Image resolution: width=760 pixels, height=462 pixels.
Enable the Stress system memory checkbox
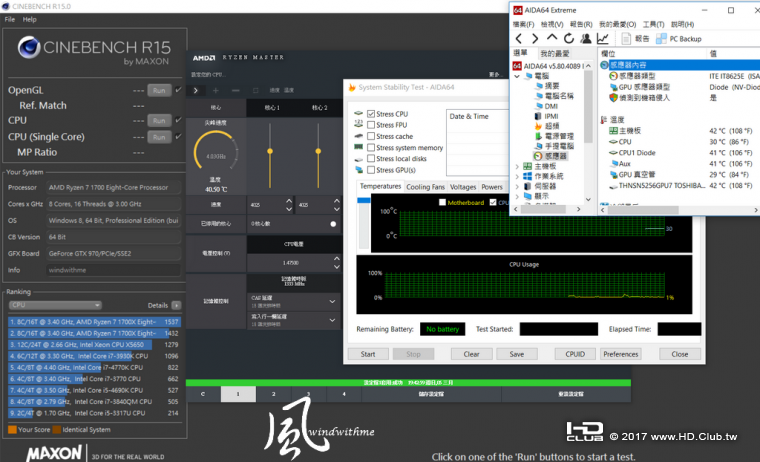click(x=372, y=147)
